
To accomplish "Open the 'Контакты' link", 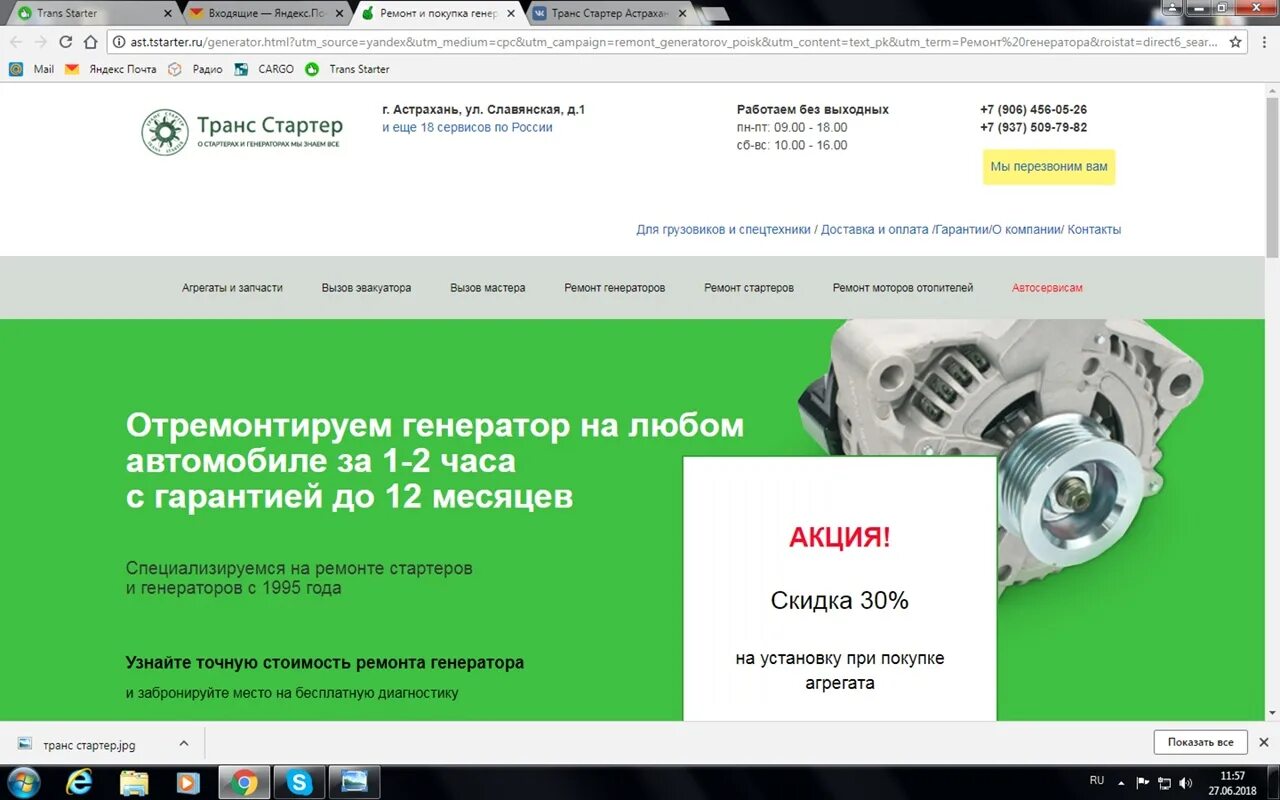I will [x=1094, y=229].
